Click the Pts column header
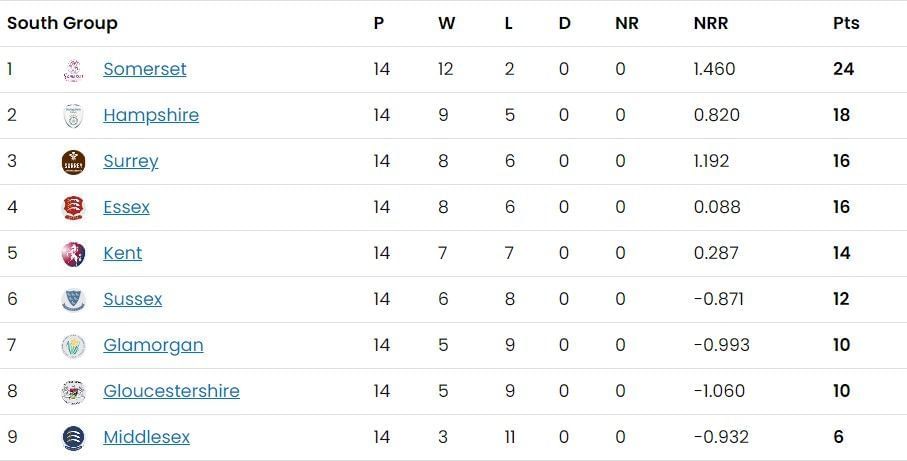 coord(846,23)
